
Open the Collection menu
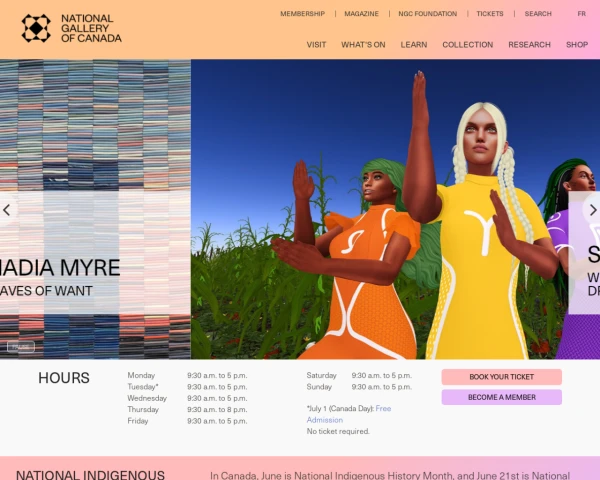click(x=468, y=45)
